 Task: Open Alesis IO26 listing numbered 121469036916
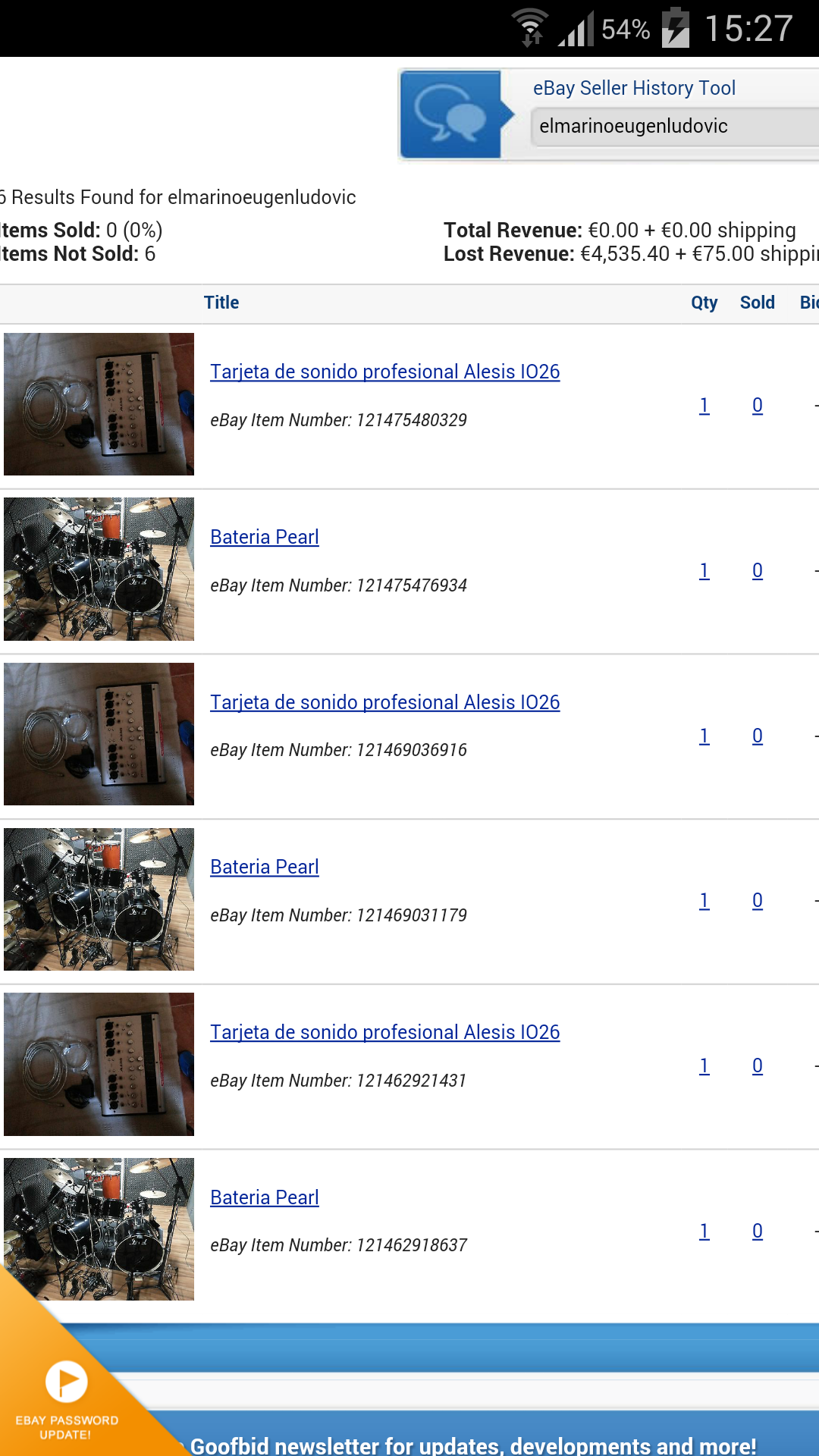pyautogui.click(x=385, y=702)
